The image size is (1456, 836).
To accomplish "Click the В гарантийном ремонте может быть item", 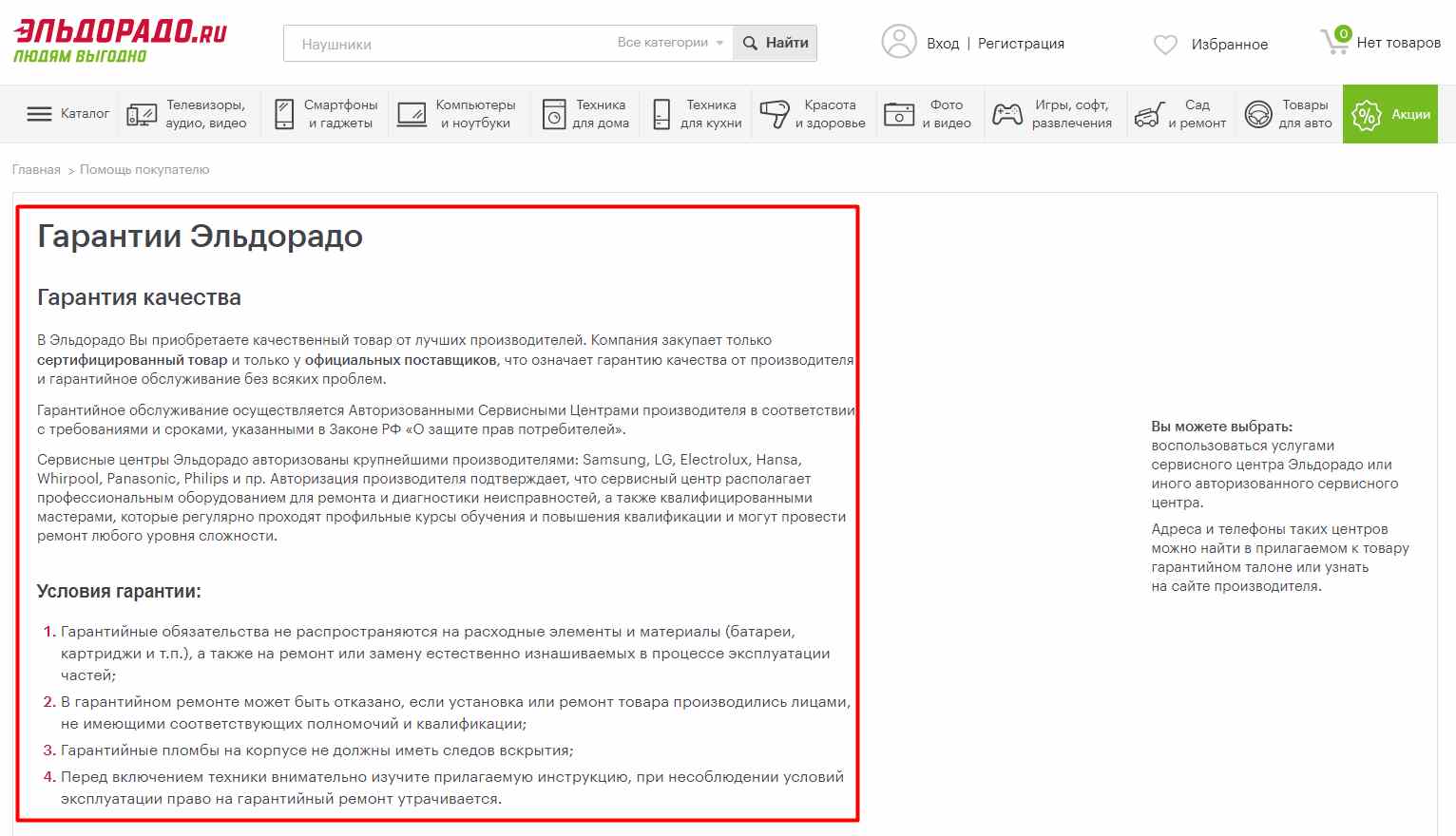I will click(455, 712).
